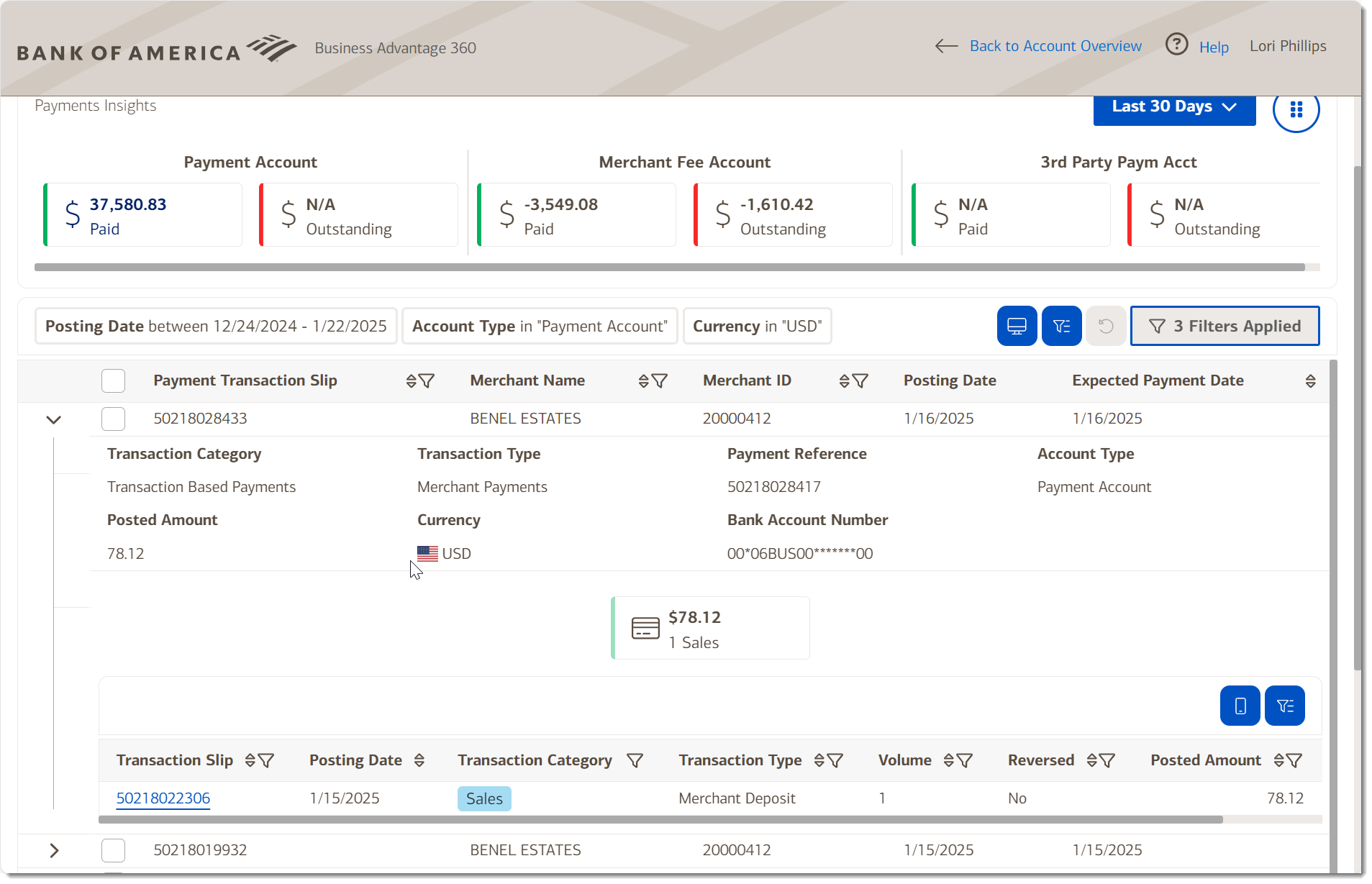
Task: Click BENEL ESTATES in row 50218019932
Action: (525, 850)
